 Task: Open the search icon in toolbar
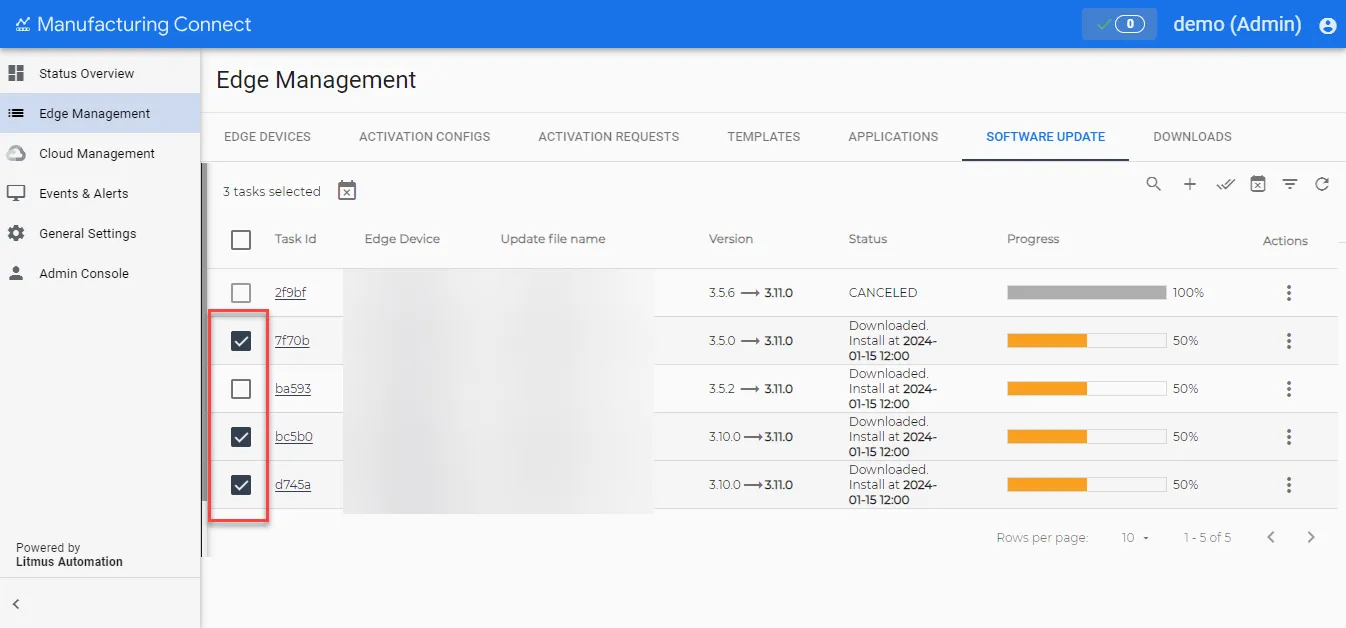coord(1154,184)
